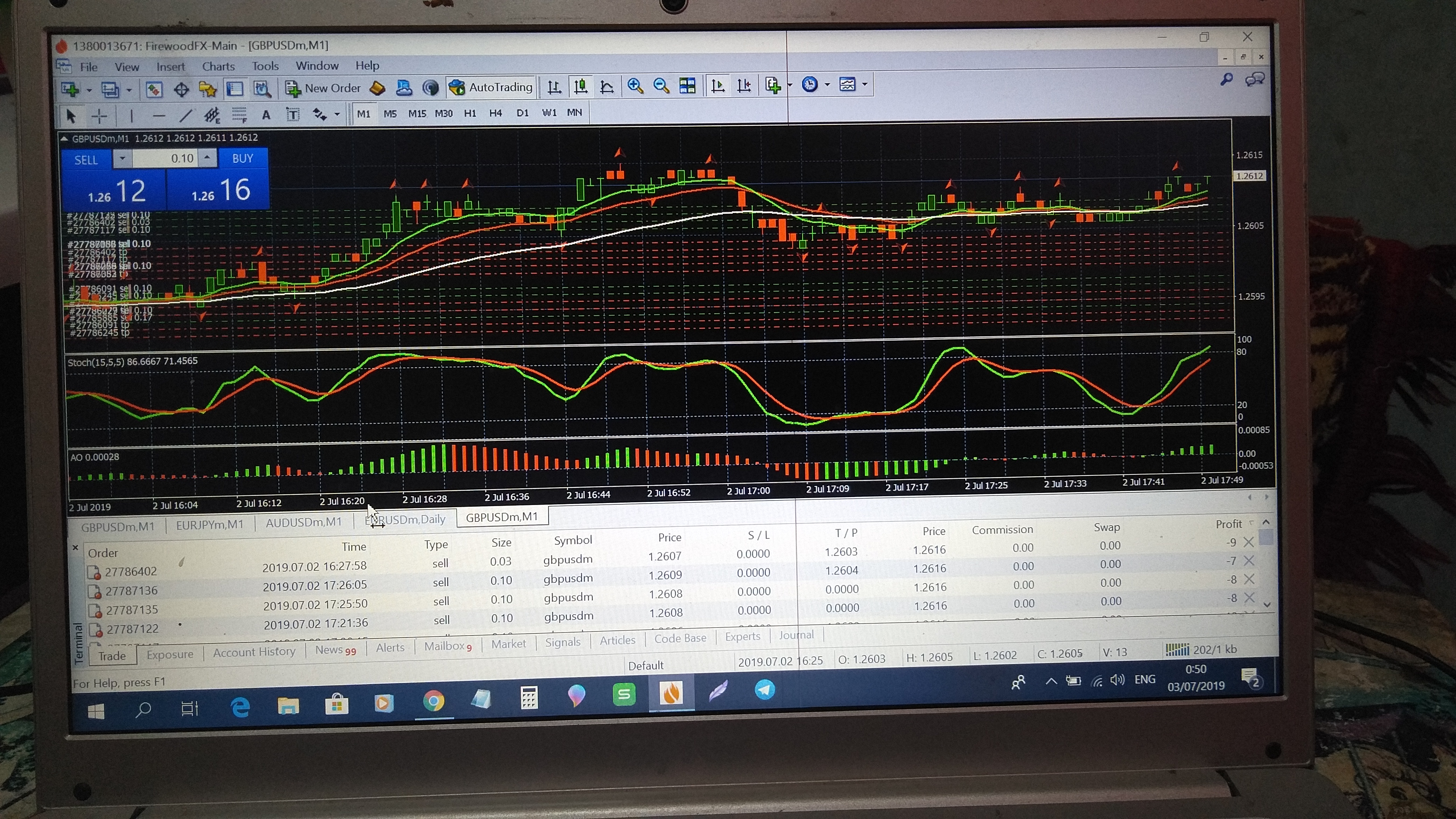Screen dimensions: 1456x819
Task: Click the chart horizontal scroll right arrow
Action: click(x=1266, y=497)
